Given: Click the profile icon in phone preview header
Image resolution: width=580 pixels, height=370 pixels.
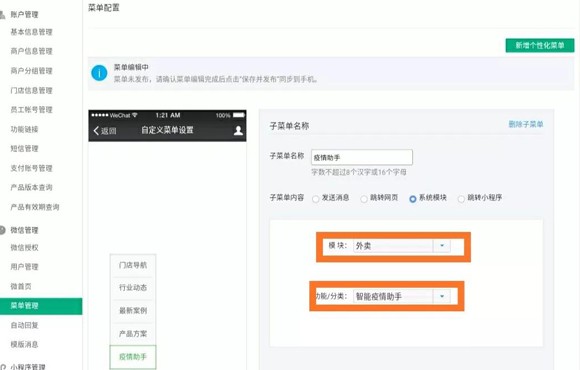Looking at the screenshot, I should coord(238,130).
